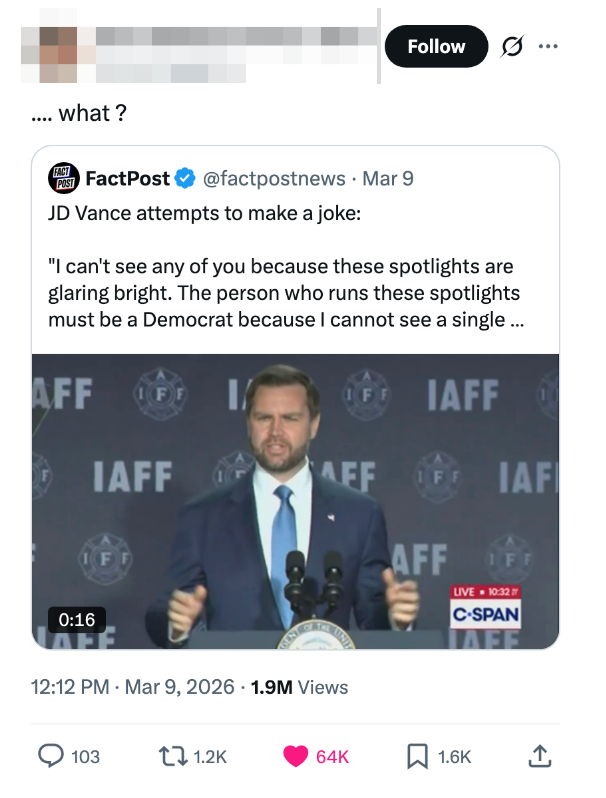Screen dimensions: 606x798
Task: Click the reply speech bubble icon
Action: pyautogui.click(x=50, y=757)
